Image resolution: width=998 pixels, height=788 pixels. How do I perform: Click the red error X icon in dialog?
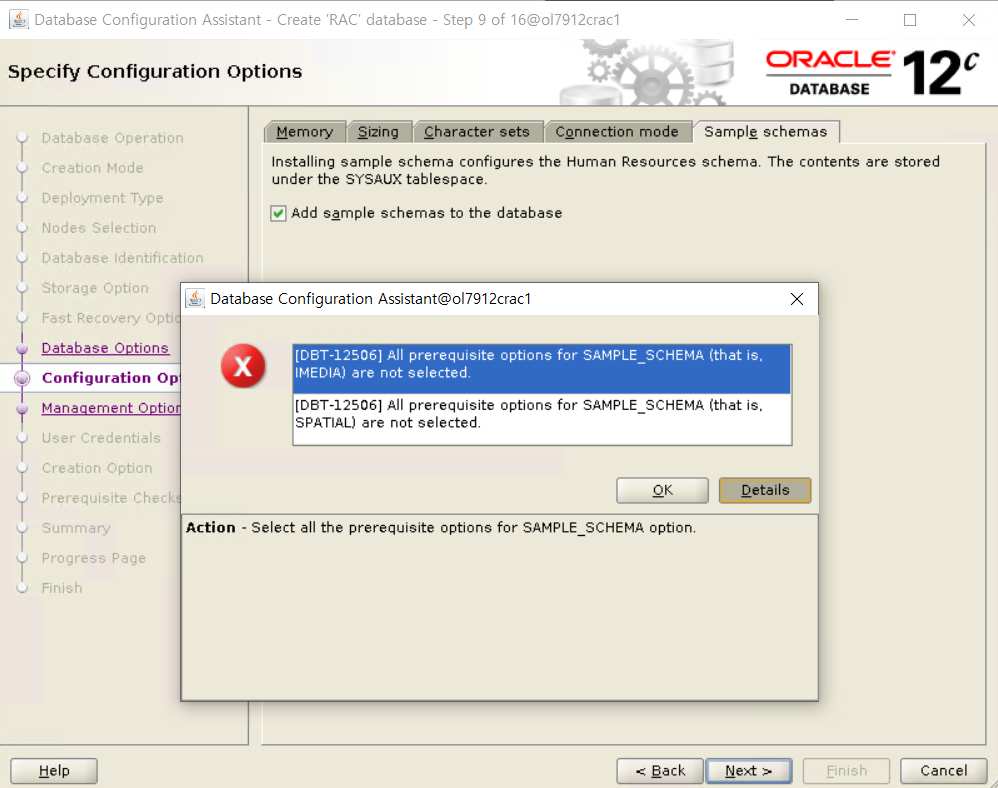[x=242, y=366]
